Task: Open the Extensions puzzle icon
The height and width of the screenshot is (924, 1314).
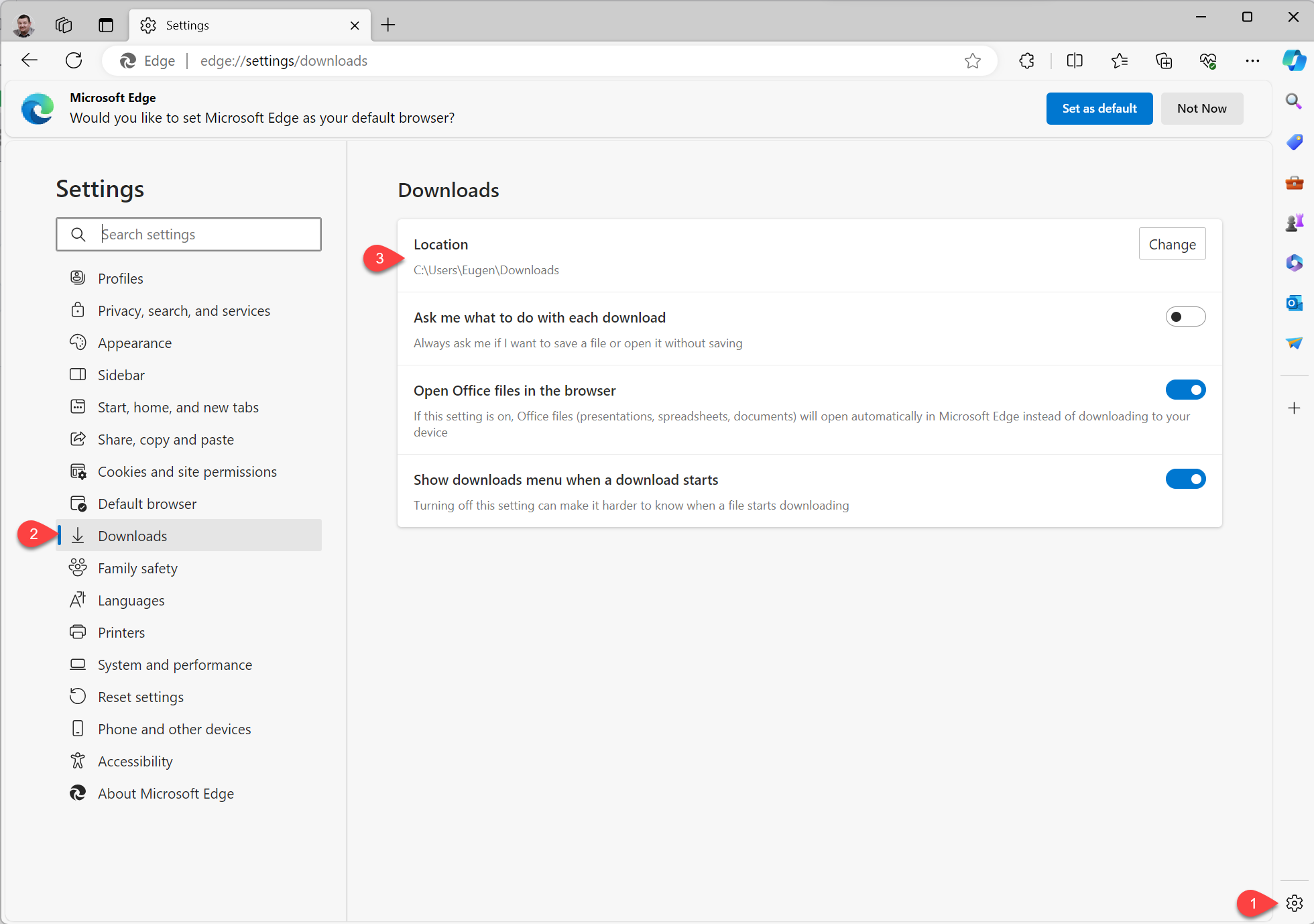Action: coord(1026,61)
